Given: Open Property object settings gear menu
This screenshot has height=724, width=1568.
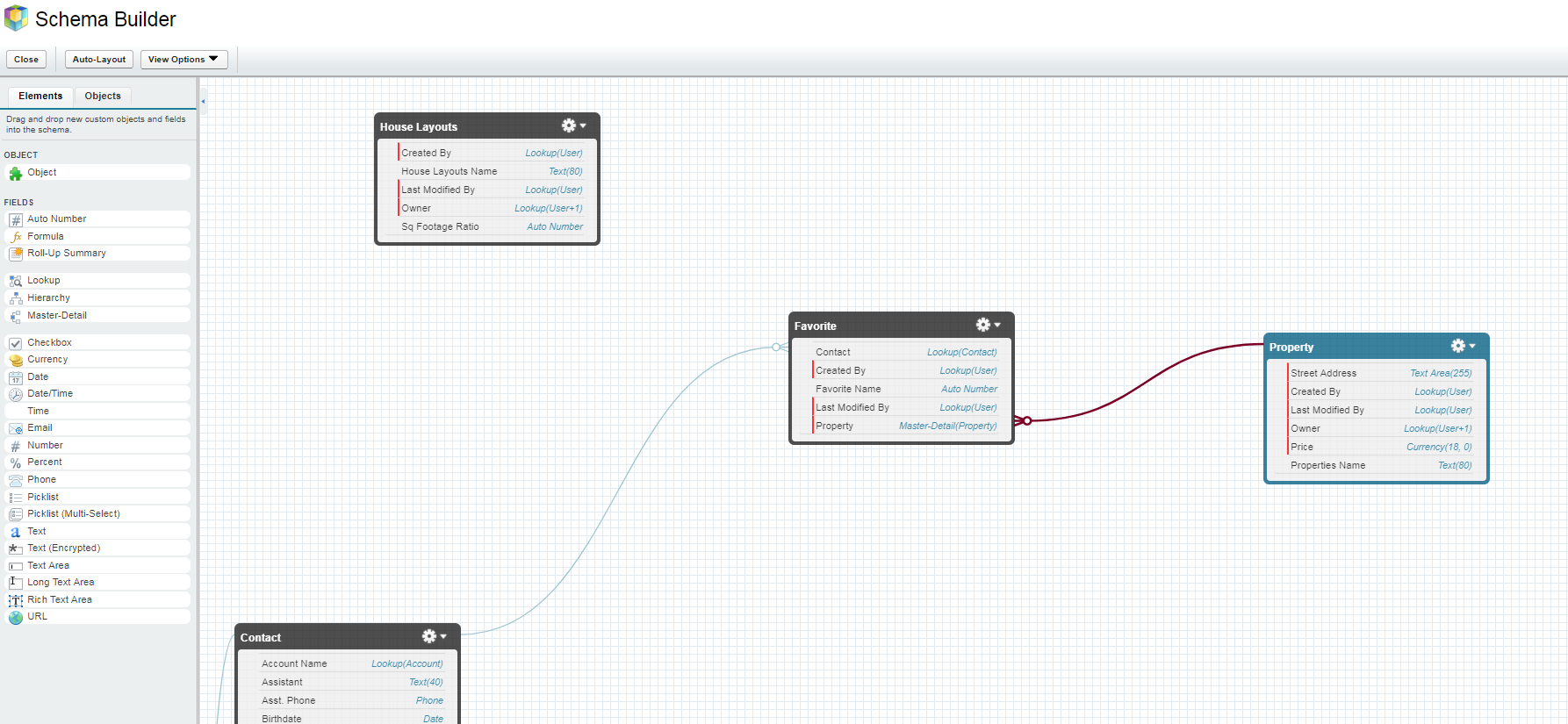Looking at the screenshot, I should point(1463,346).
